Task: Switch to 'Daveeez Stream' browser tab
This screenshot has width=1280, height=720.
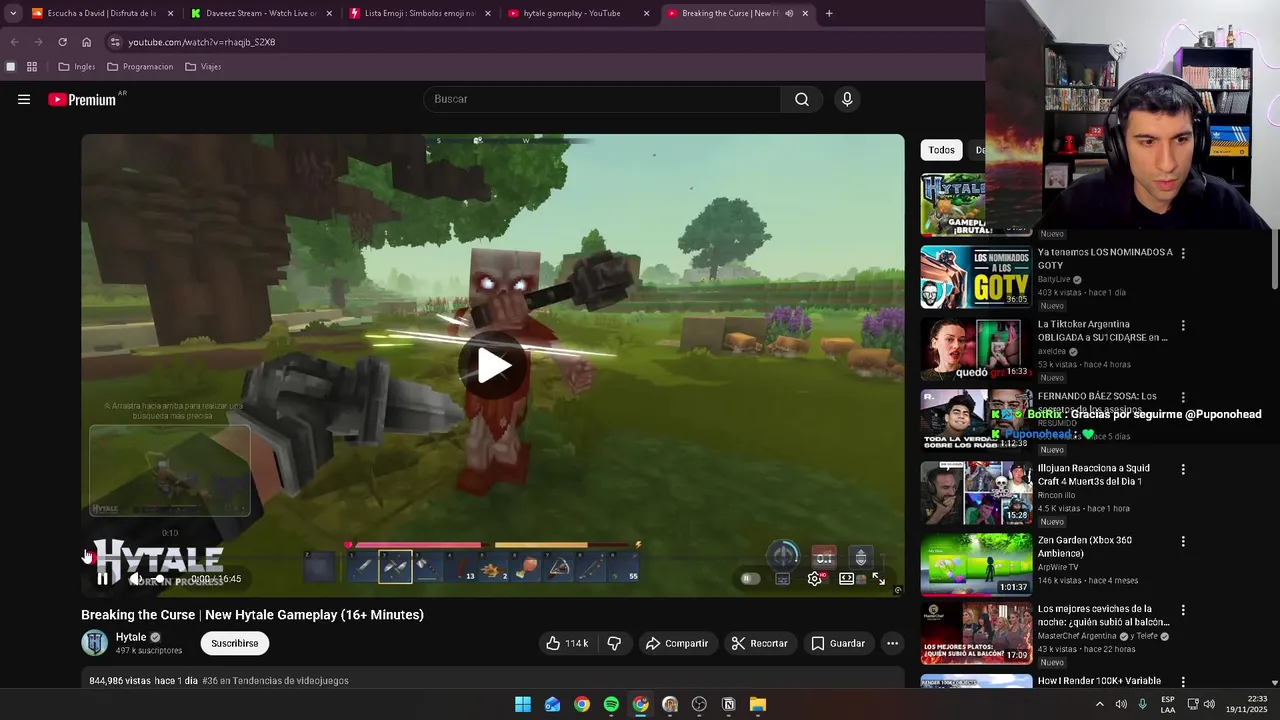Action: click(x=261, y=13)
